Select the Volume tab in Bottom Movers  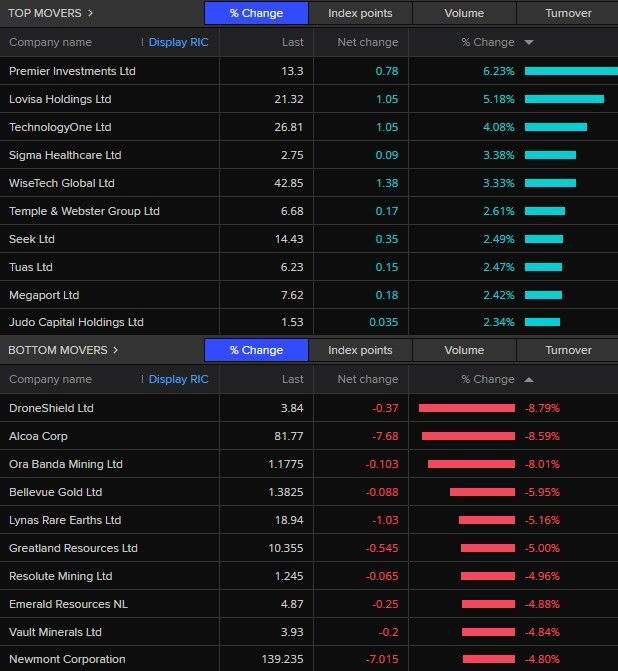click(464, 350)
